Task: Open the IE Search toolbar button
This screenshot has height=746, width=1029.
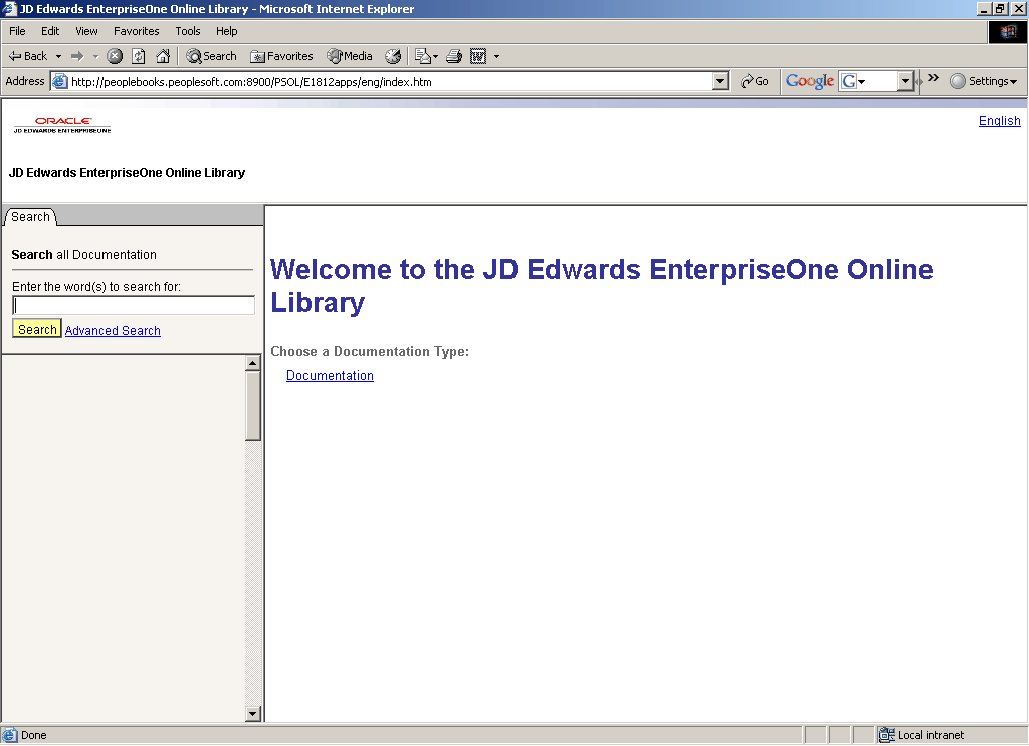Action: click(x=211, y=56)
